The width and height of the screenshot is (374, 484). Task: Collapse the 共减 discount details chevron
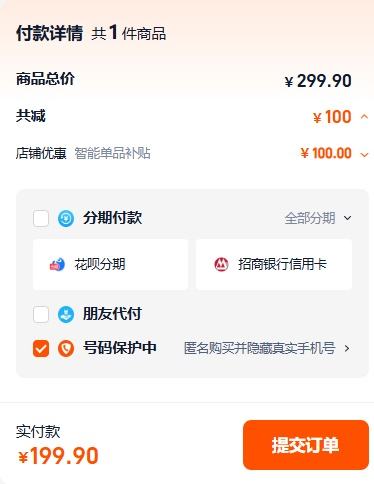(x=364, y=117)
